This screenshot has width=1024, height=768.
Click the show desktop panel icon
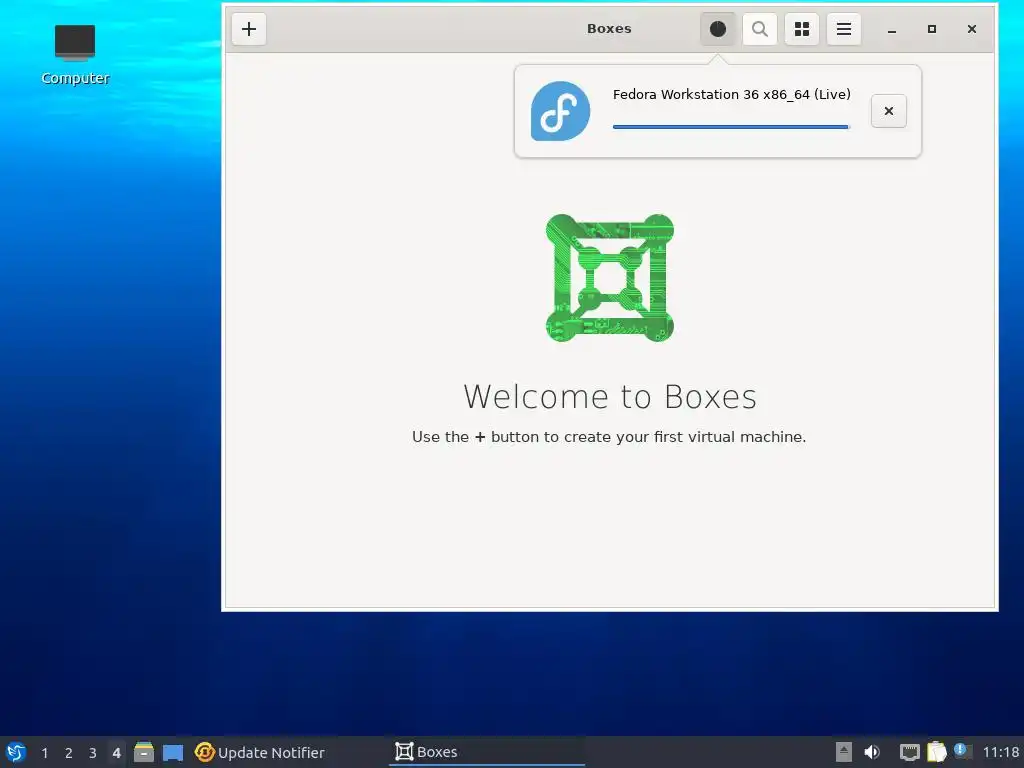click(x=173, y=752)
